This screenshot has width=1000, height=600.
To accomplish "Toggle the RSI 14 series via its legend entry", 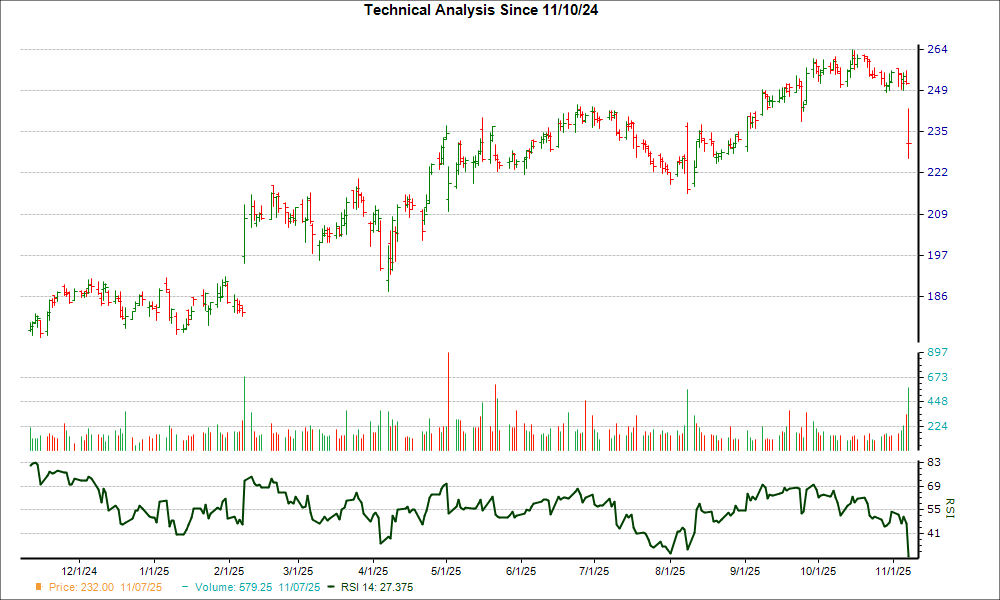I will [x=375, y=587].
